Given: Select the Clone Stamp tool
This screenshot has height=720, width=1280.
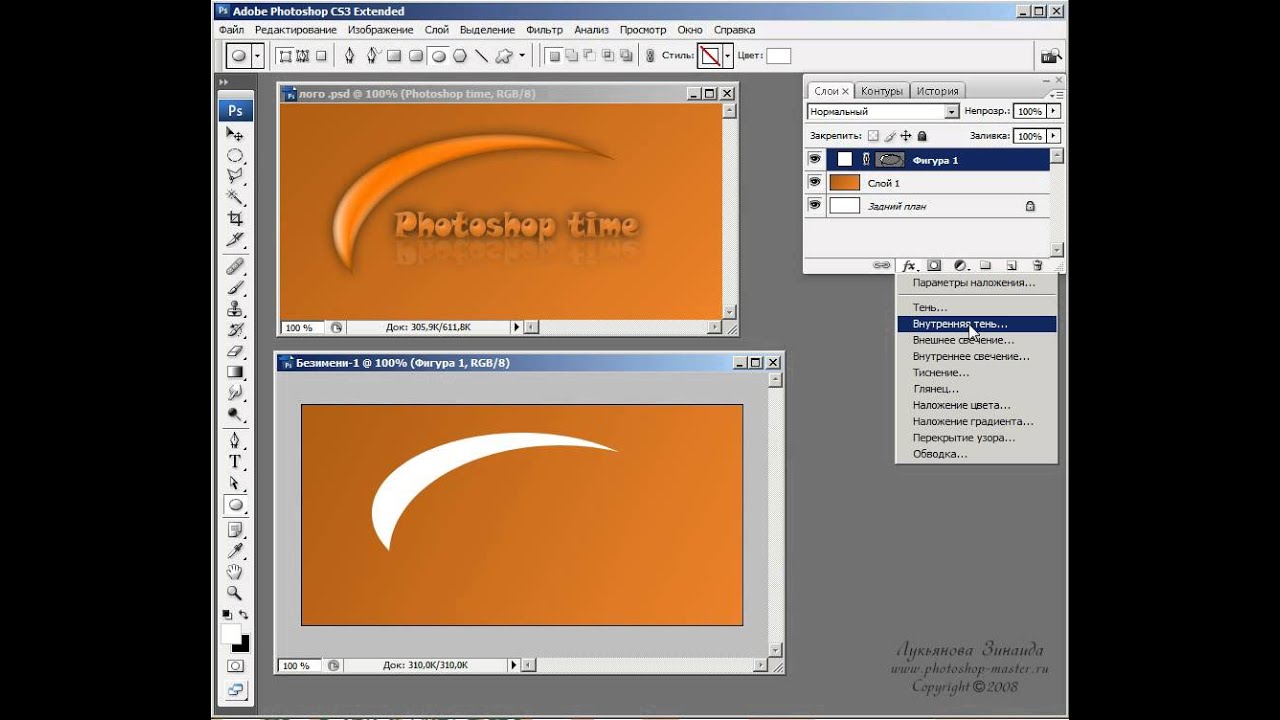Looking at the screenshot, I should [235, 309].
